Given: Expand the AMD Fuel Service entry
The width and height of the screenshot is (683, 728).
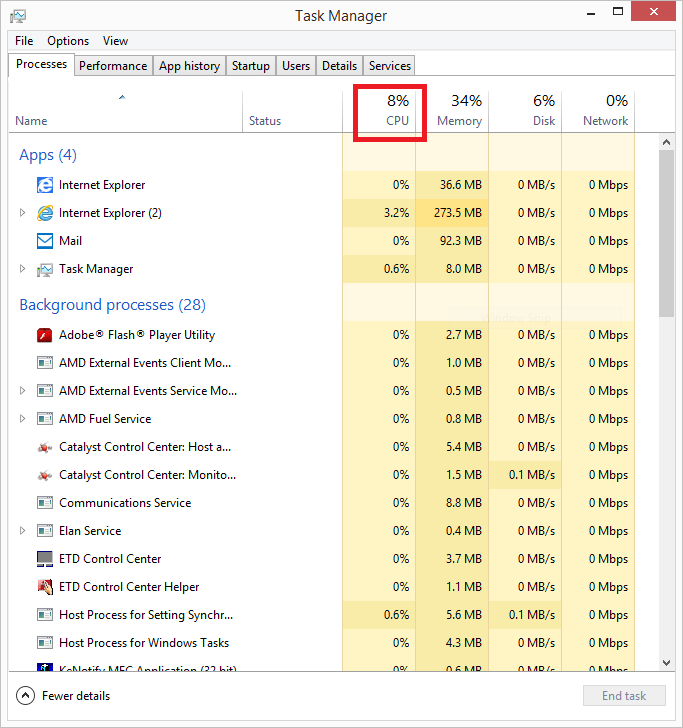Looking at the screenshot, I should click(x=22, y=418).
